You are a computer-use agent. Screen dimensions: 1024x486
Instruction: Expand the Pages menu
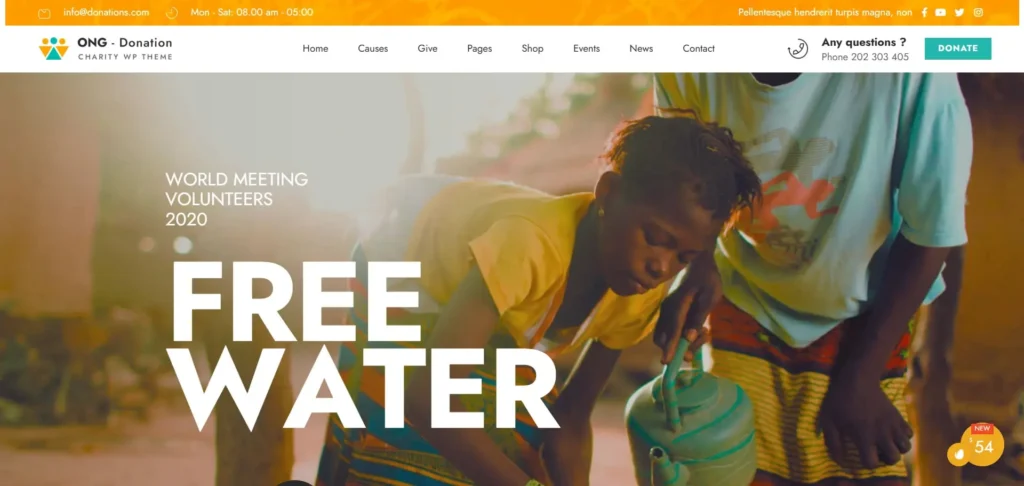[x=479, y=48]
